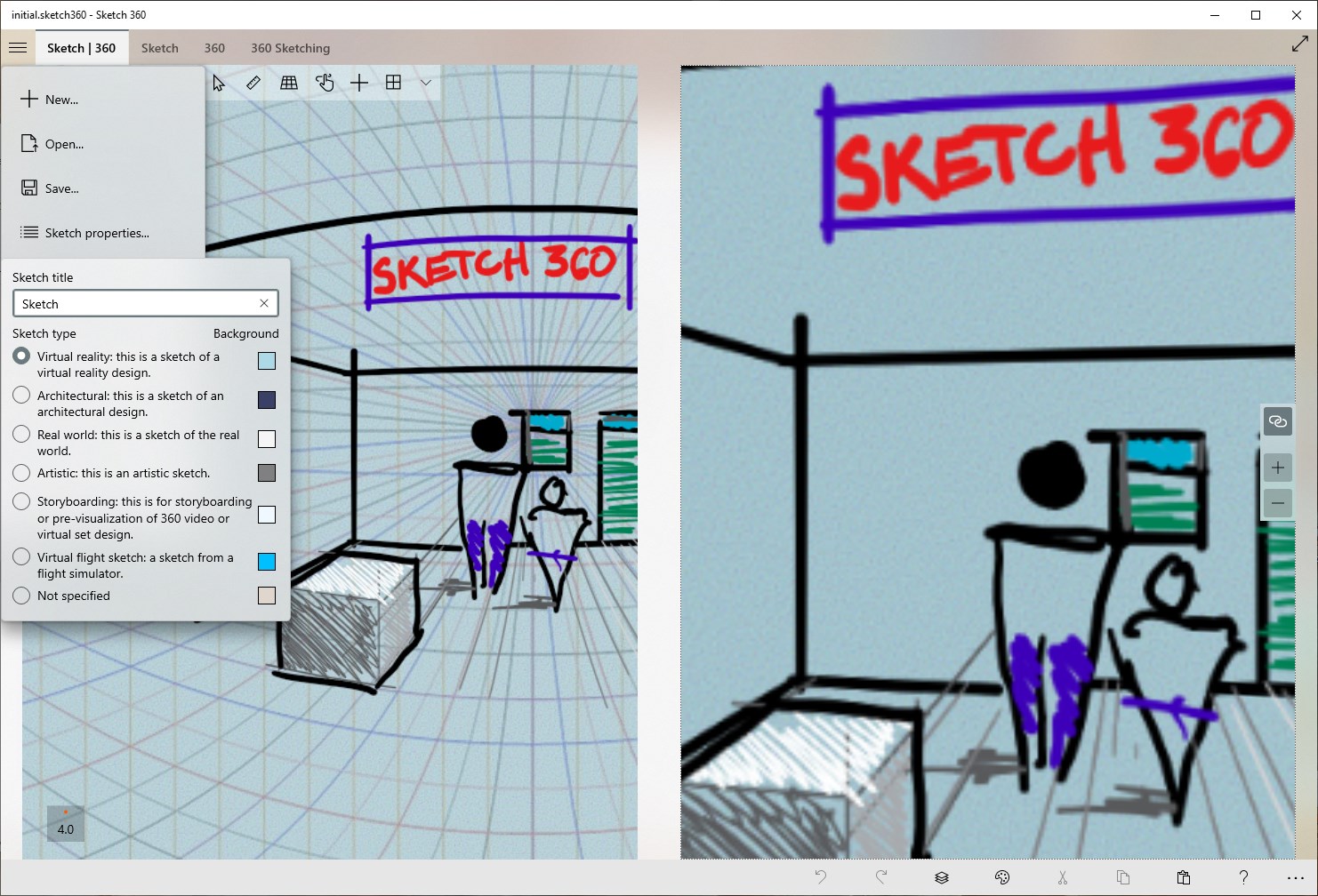Open the hamburger navigation menu
Image resolution: width=1318 pixels, height=896 pixels.
point(18,47)
